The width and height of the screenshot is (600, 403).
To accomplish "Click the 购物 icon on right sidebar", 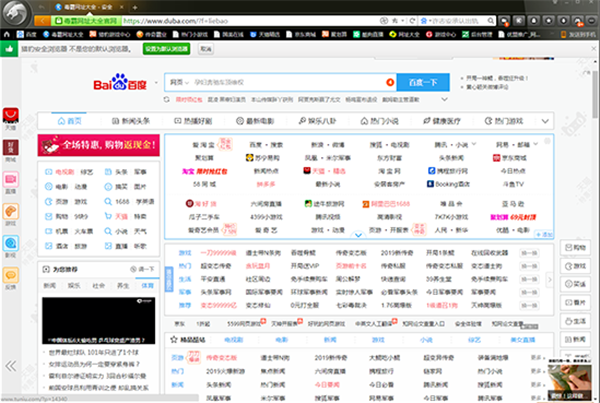I will click(x=579, y=247).
